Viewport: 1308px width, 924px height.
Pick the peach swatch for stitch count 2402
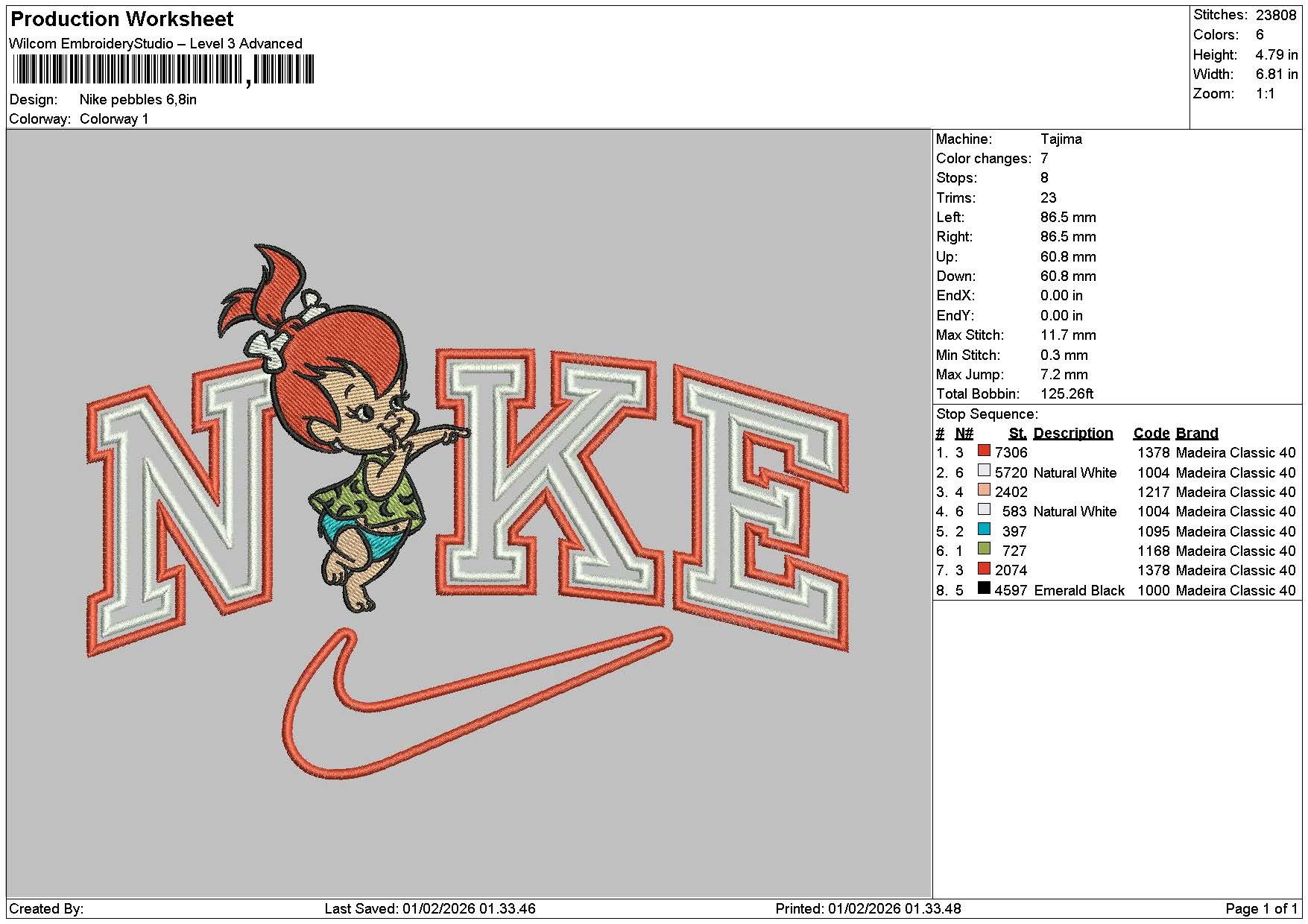point(984,490)
